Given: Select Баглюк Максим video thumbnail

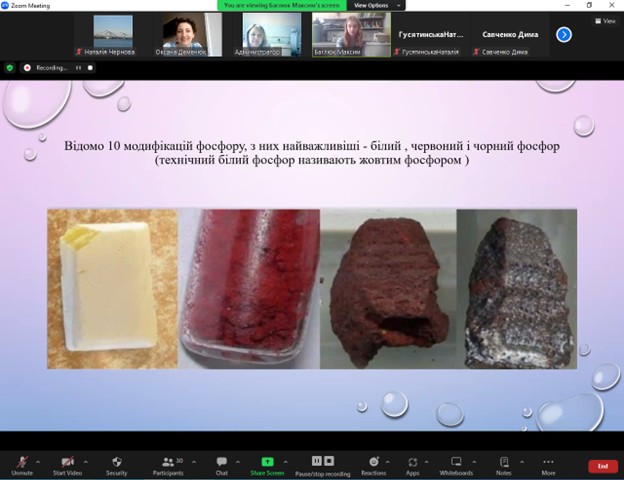Looking at the screenshot, I should 351,35.
